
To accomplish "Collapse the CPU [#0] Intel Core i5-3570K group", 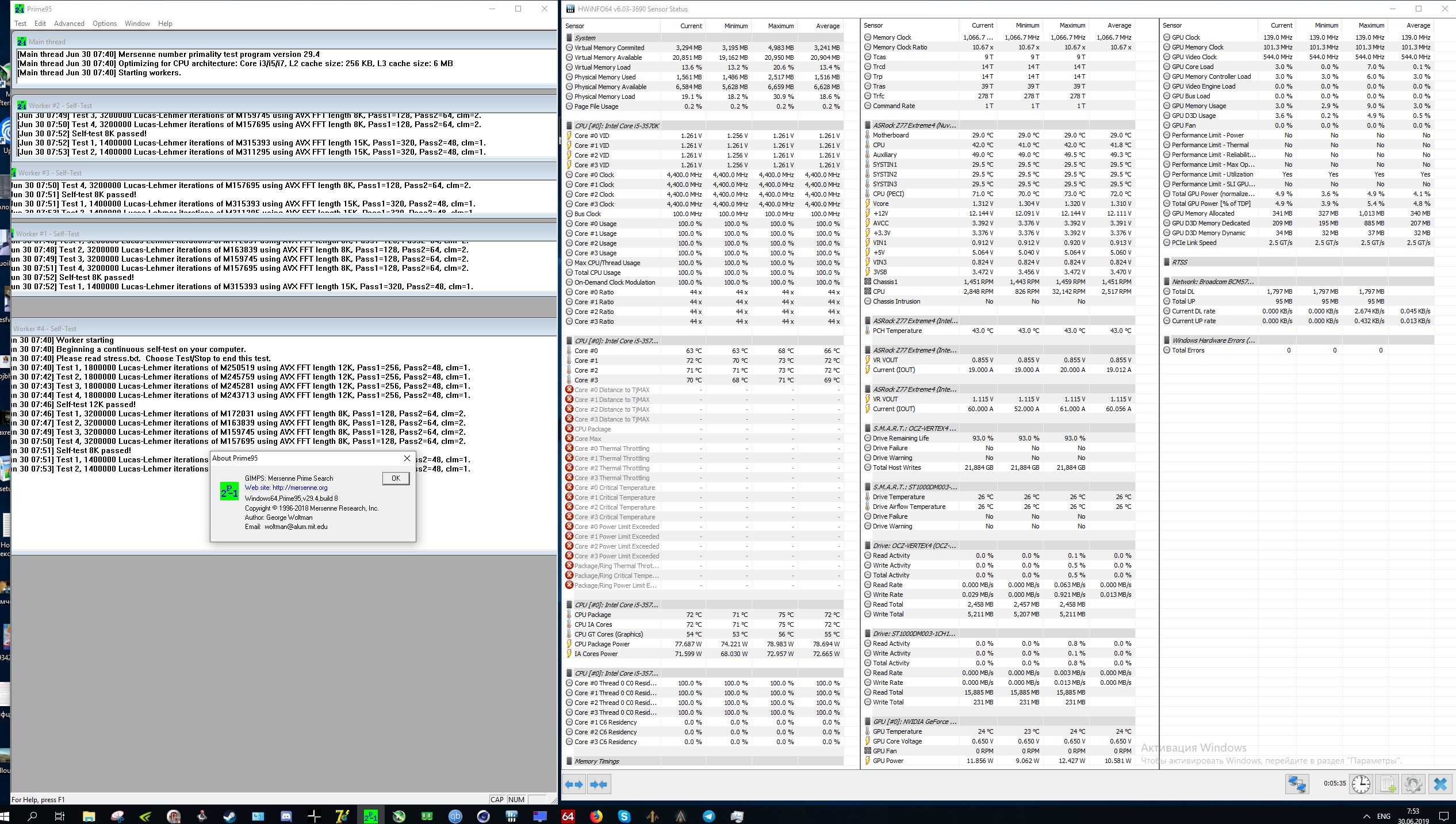I will 616,126.
